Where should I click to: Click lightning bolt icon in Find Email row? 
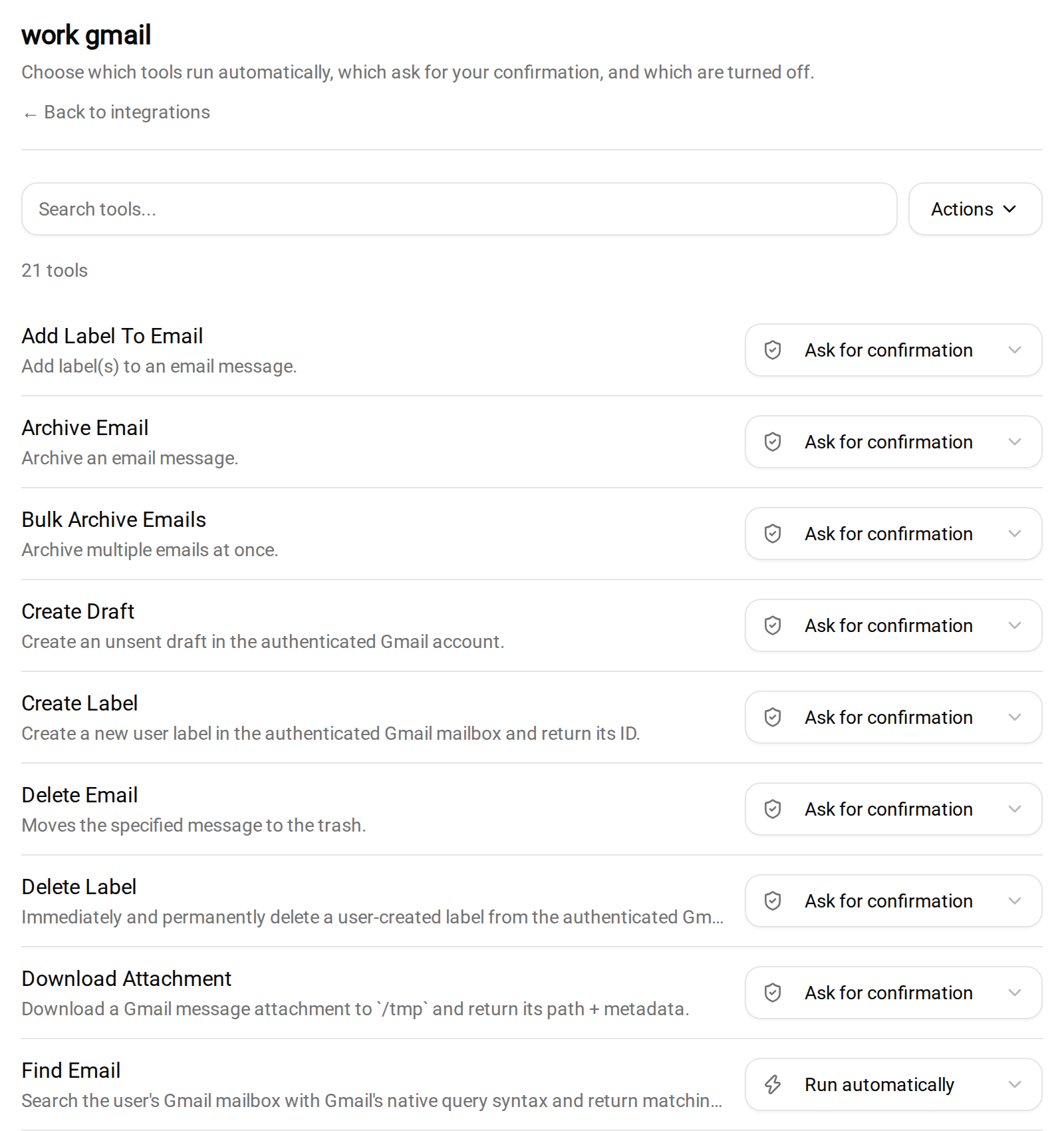tap(772, 1084)
